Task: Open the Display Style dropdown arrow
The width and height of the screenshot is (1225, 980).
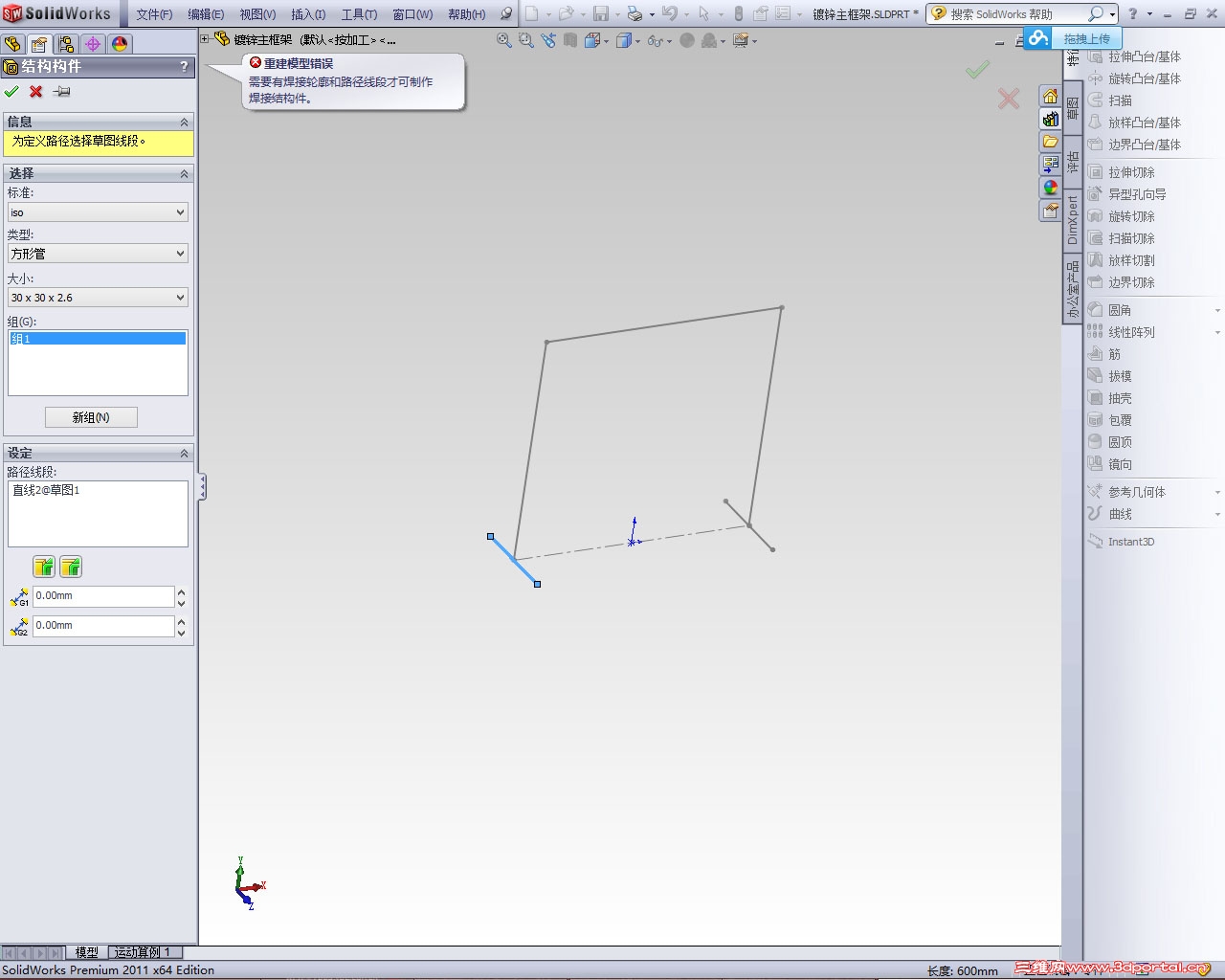Action: click(637, 41)
